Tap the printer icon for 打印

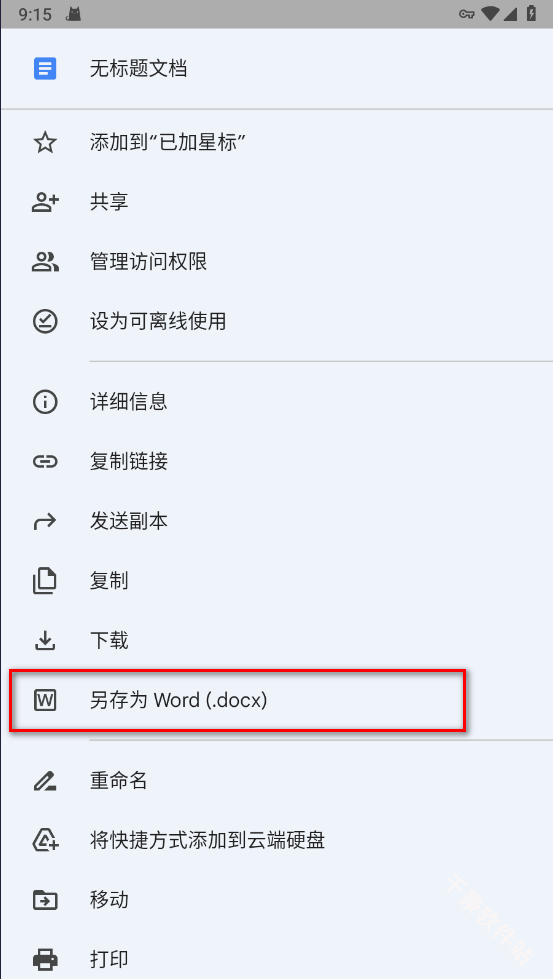point(45,959)
